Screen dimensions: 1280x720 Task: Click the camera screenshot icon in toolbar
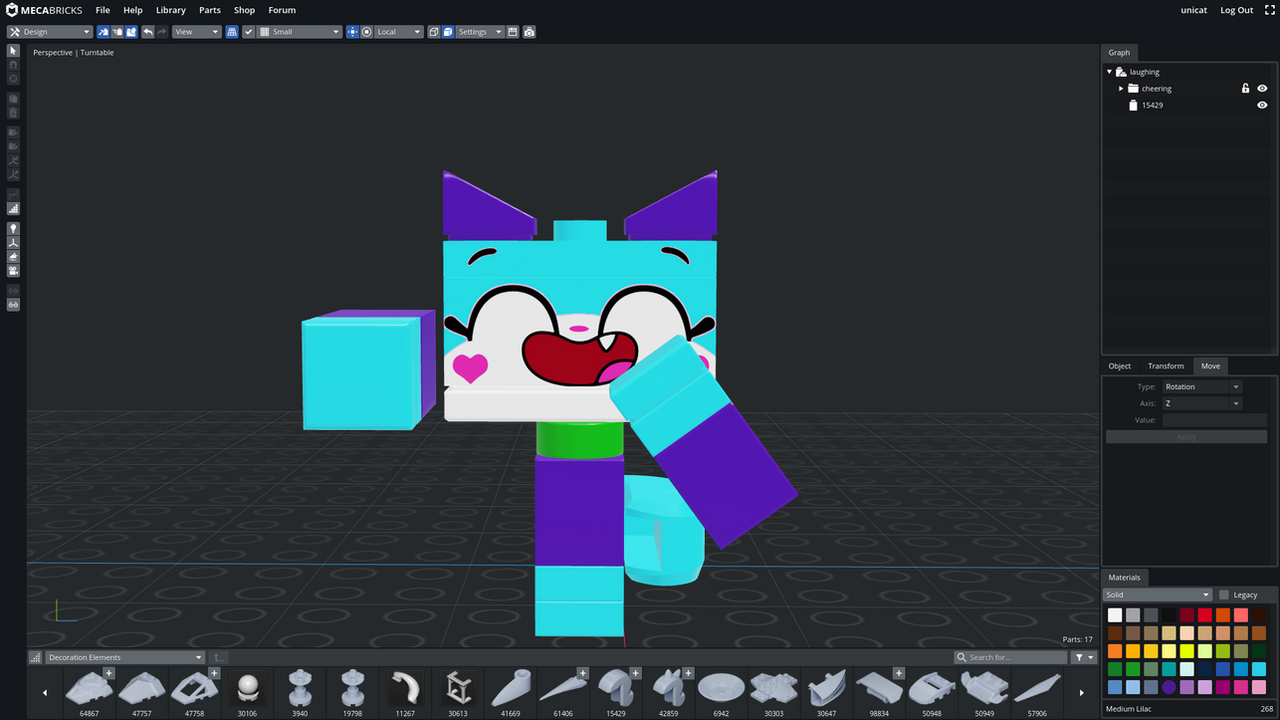pos(529,32)
